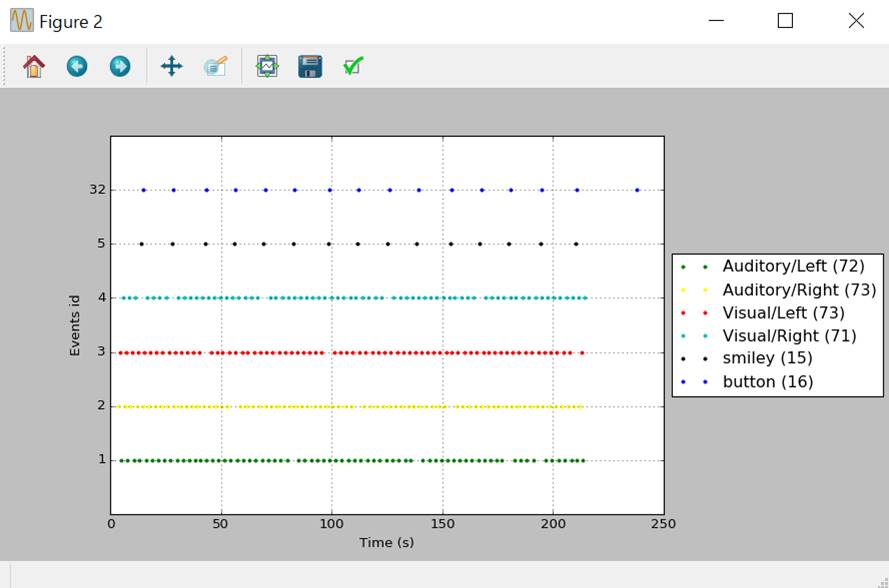Close the Figure 2 window
Viewport: 889px width, 588px height.
coord(856,21)
